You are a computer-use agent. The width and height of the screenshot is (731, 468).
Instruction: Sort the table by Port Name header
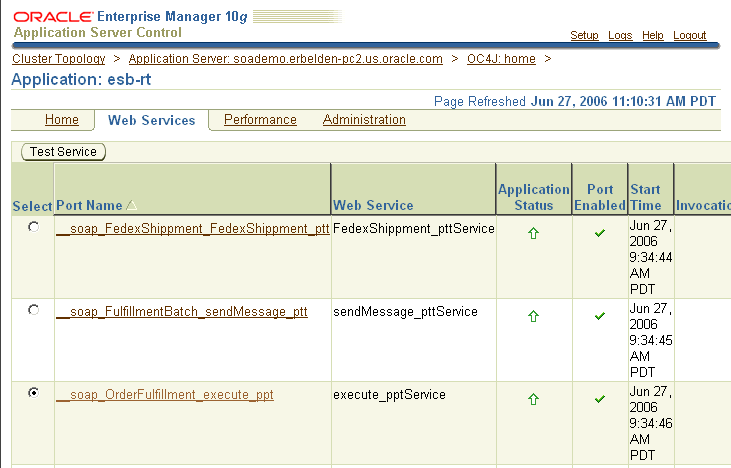pos(89,206)
